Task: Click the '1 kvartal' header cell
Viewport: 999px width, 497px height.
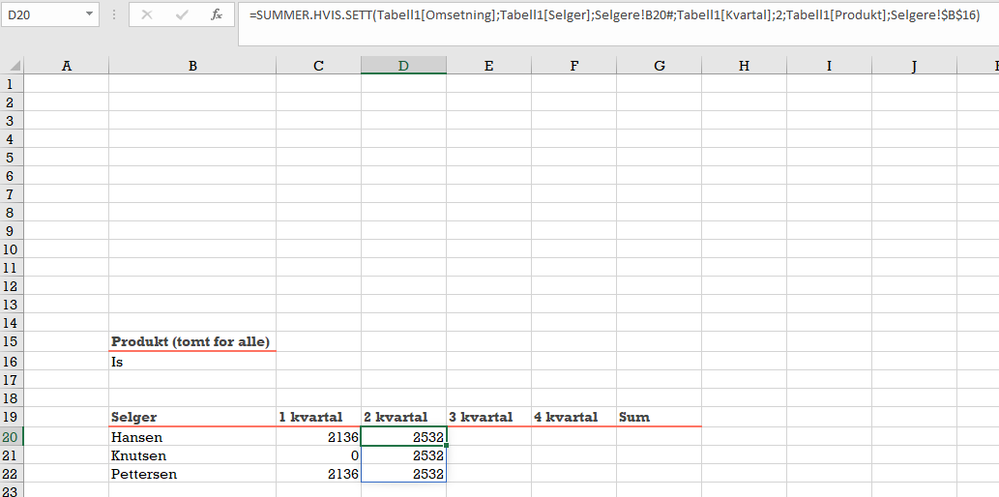Action: pos(319,417)
